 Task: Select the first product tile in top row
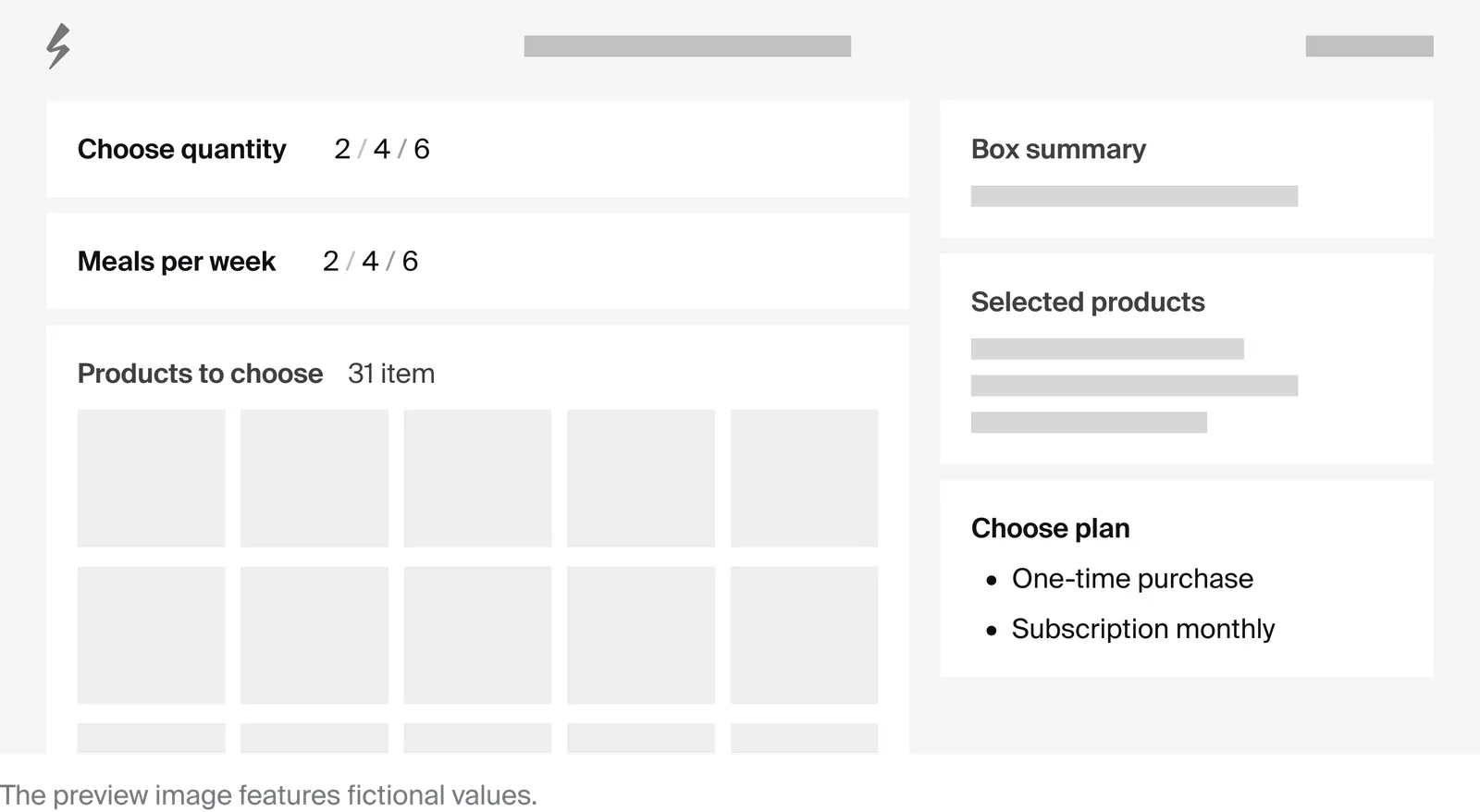pos(152,478)
